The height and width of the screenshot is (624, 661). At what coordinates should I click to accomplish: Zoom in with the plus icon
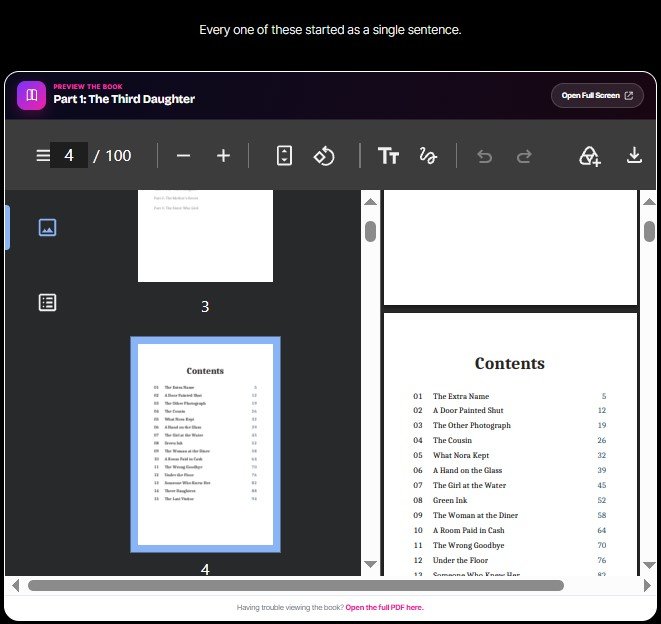(223, 156)
